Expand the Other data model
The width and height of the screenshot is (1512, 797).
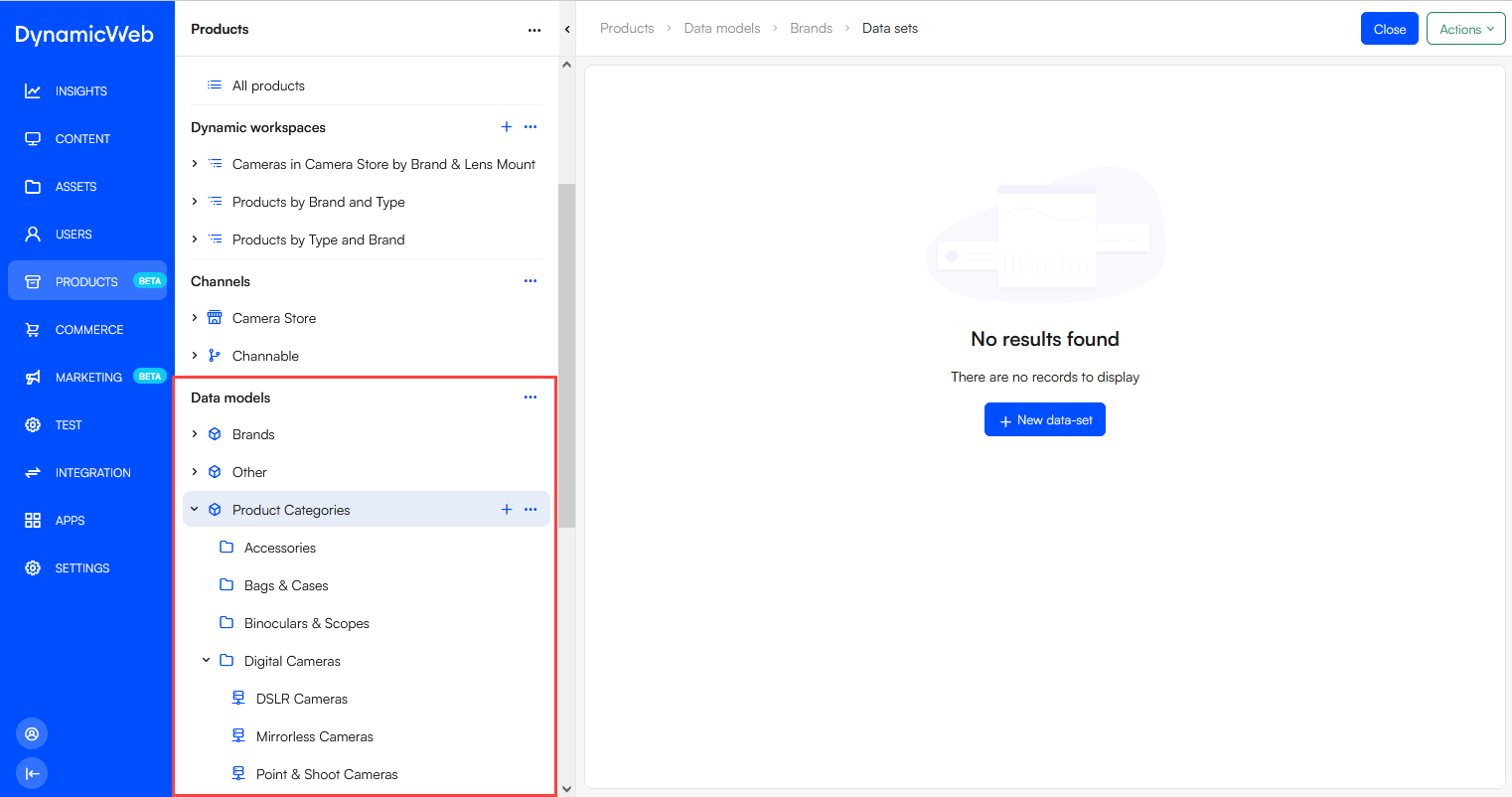point(195,472)
